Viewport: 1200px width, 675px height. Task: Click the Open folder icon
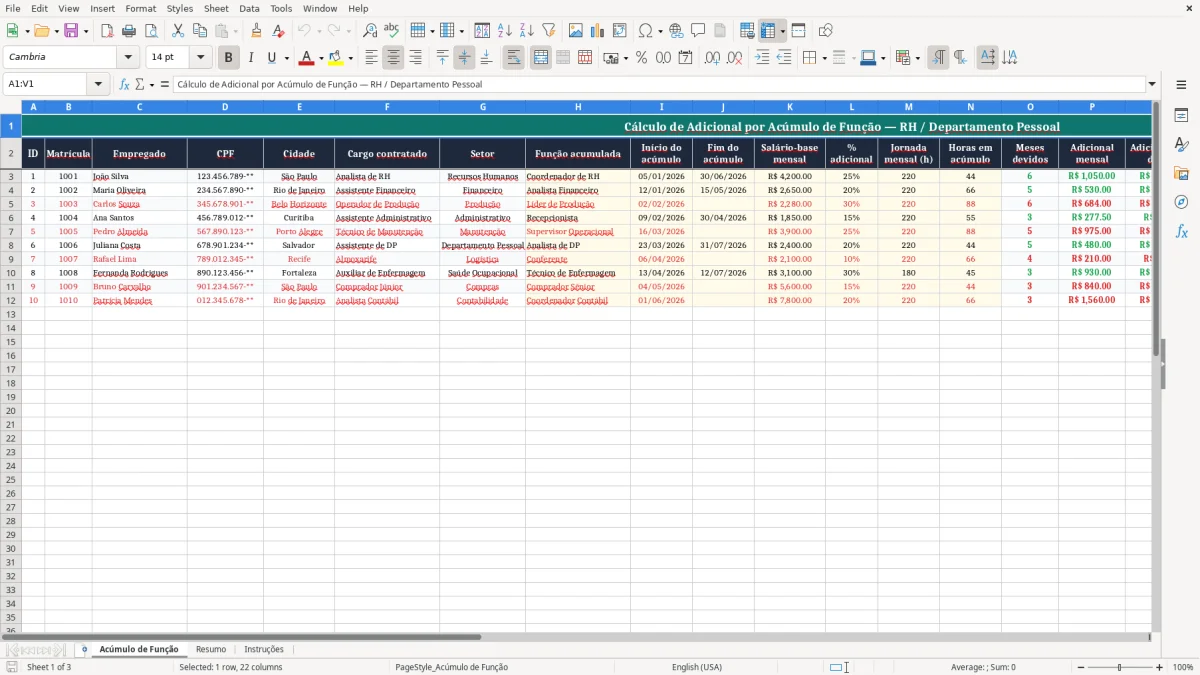pos(40,31)
